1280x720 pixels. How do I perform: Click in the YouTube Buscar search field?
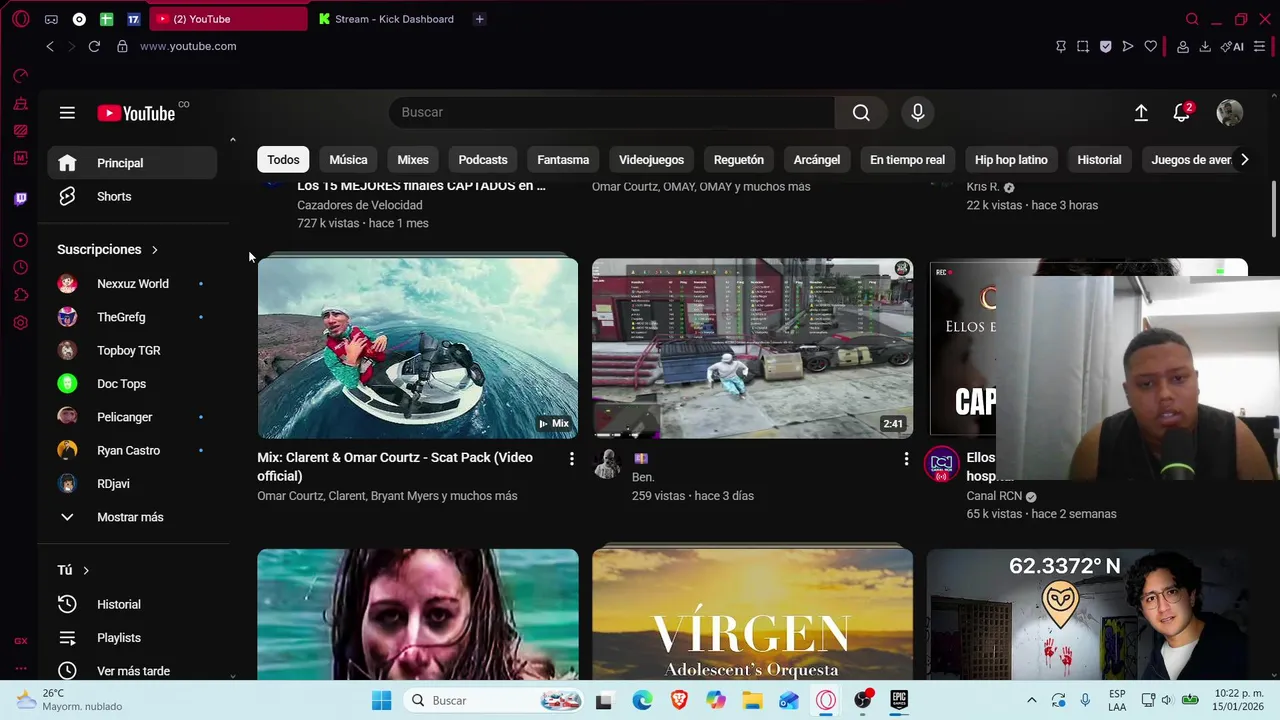pyautogui.click(x=611, y=113)
